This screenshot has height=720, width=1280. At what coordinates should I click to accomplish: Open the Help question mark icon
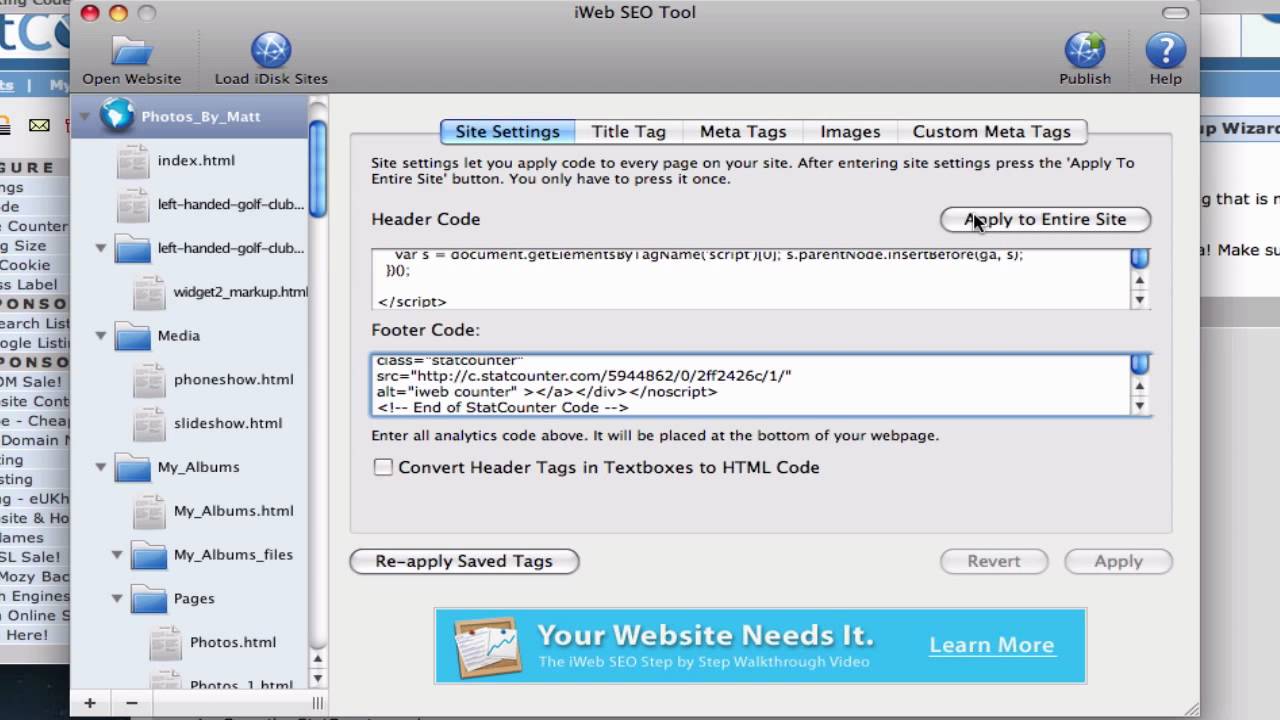pyautogui.click(x=1165, y=50)
